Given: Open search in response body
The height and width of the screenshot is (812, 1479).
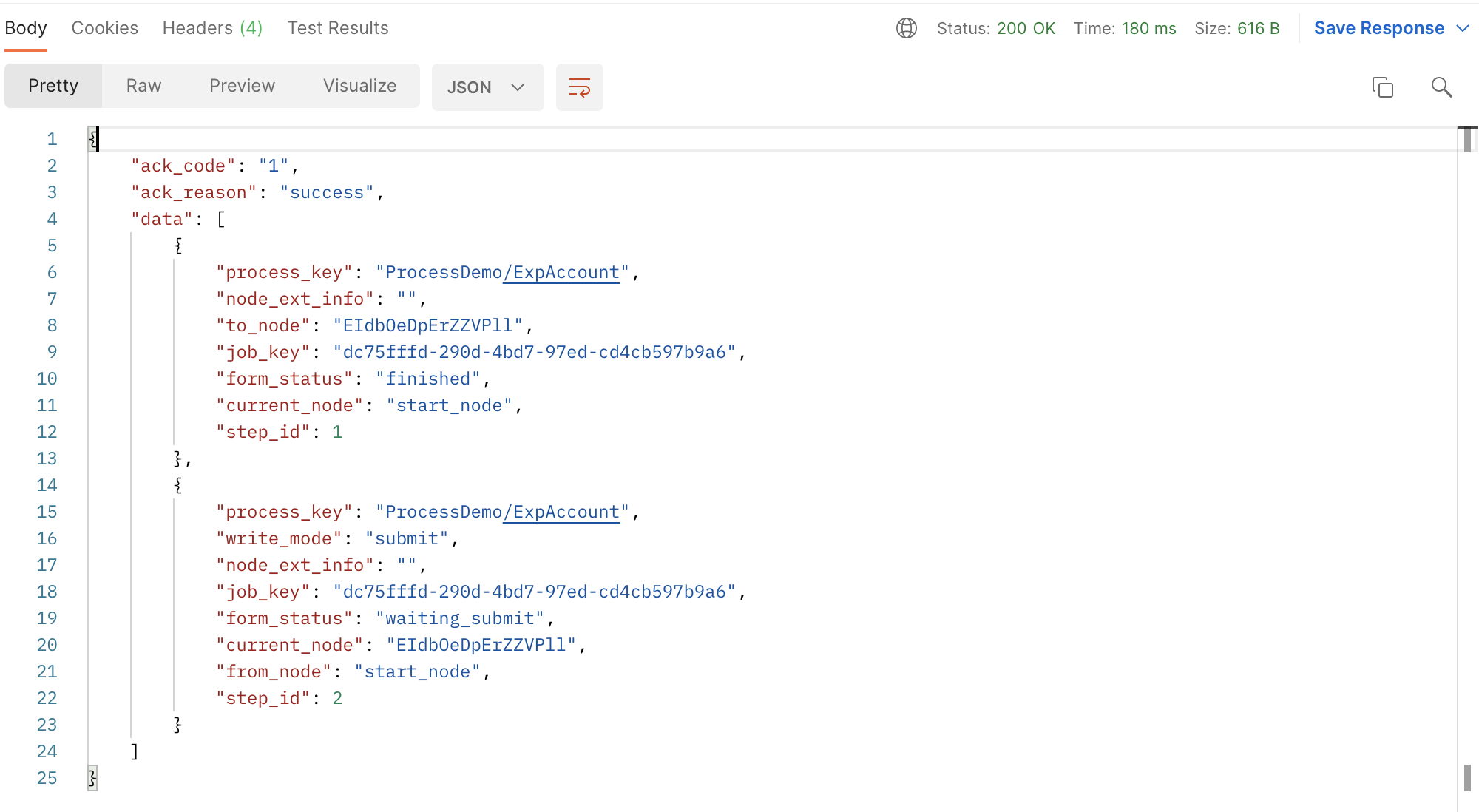Looking at the screenshot, I should pos(1441,87).
